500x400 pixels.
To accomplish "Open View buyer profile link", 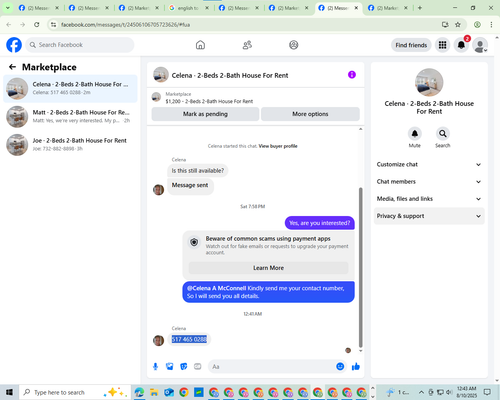I will click(x=278, y=146).
